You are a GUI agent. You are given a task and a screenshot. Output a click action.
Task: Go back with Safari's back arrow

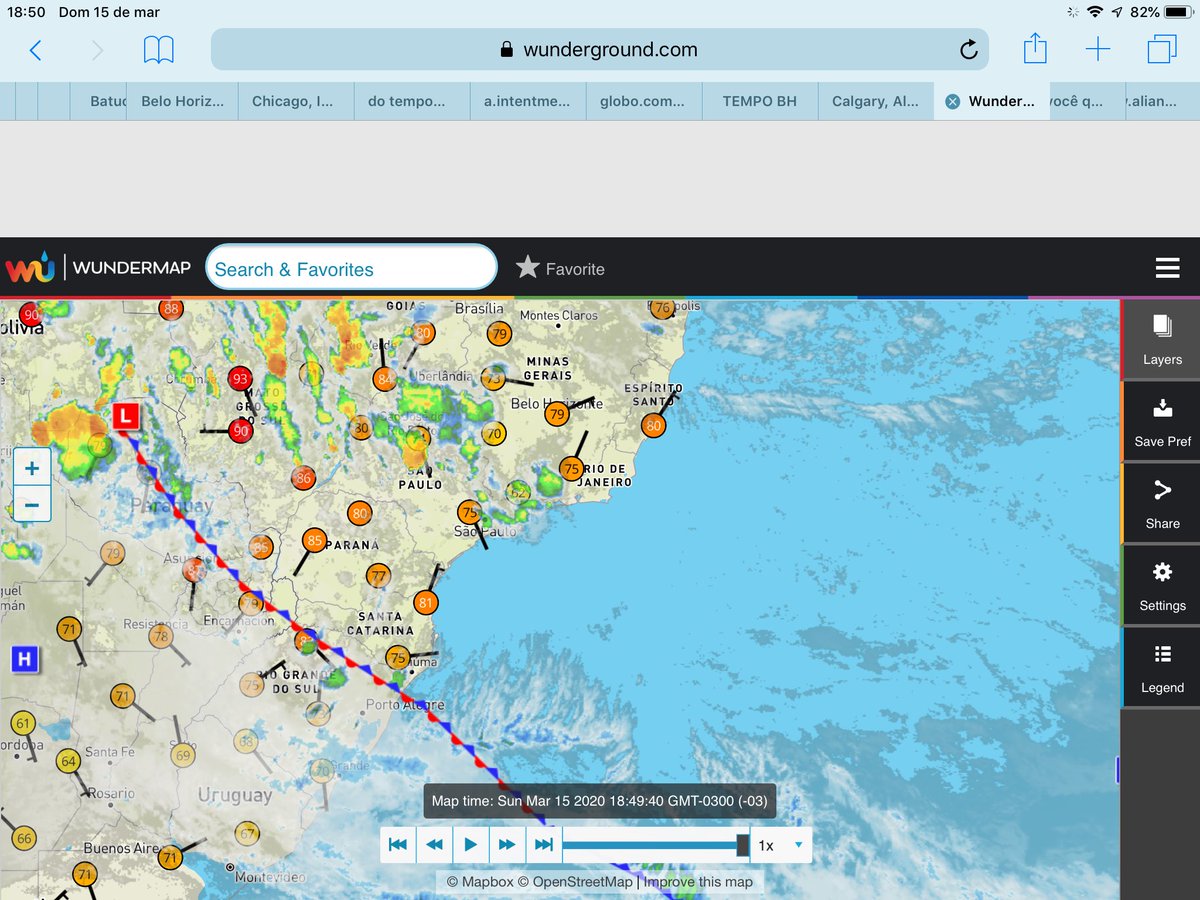(35, 49)
